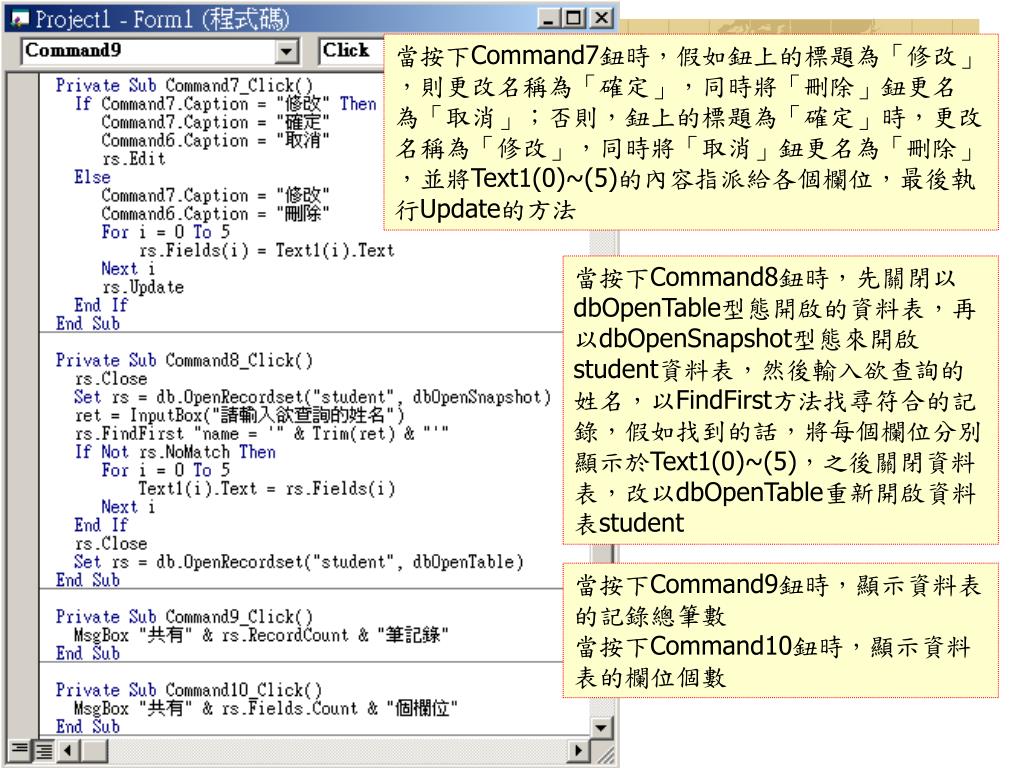This screenshot has width=1024, height=768.
Task: Open the Command9 object dropdown
Action: point(286,51)
